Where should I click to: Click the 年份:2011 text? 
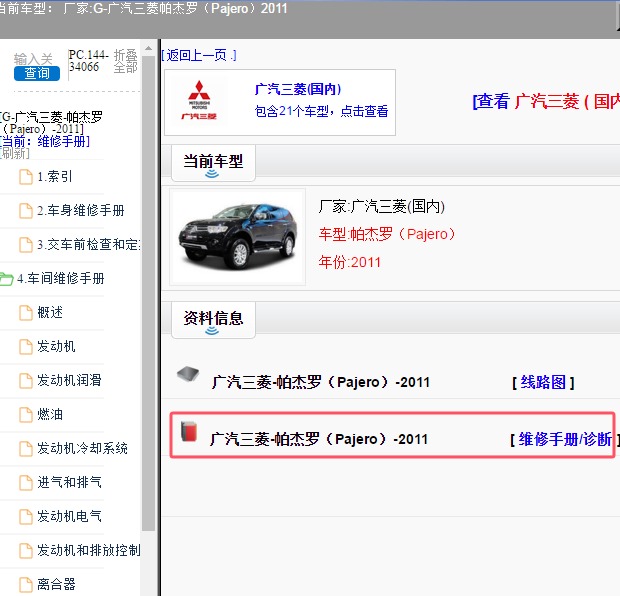click(x=350, y=262)
